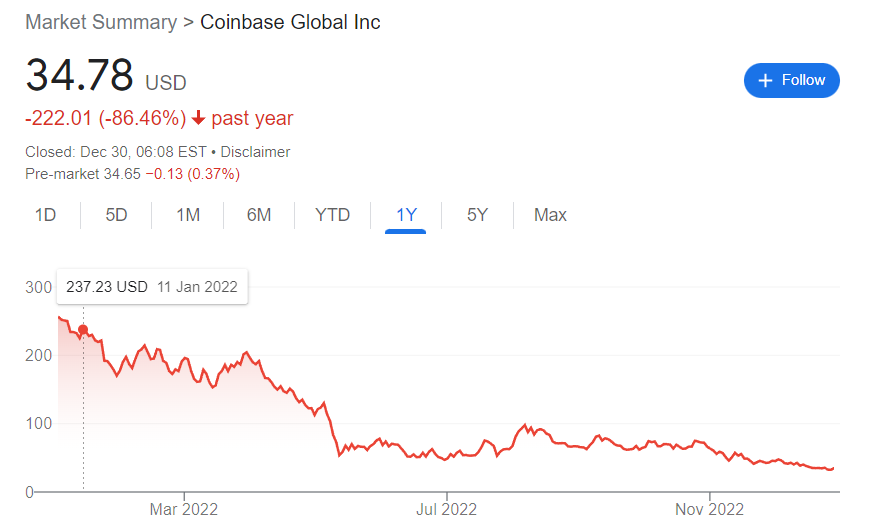Select the YTD tab
This screenshot has height=528, width=882.
332,215
